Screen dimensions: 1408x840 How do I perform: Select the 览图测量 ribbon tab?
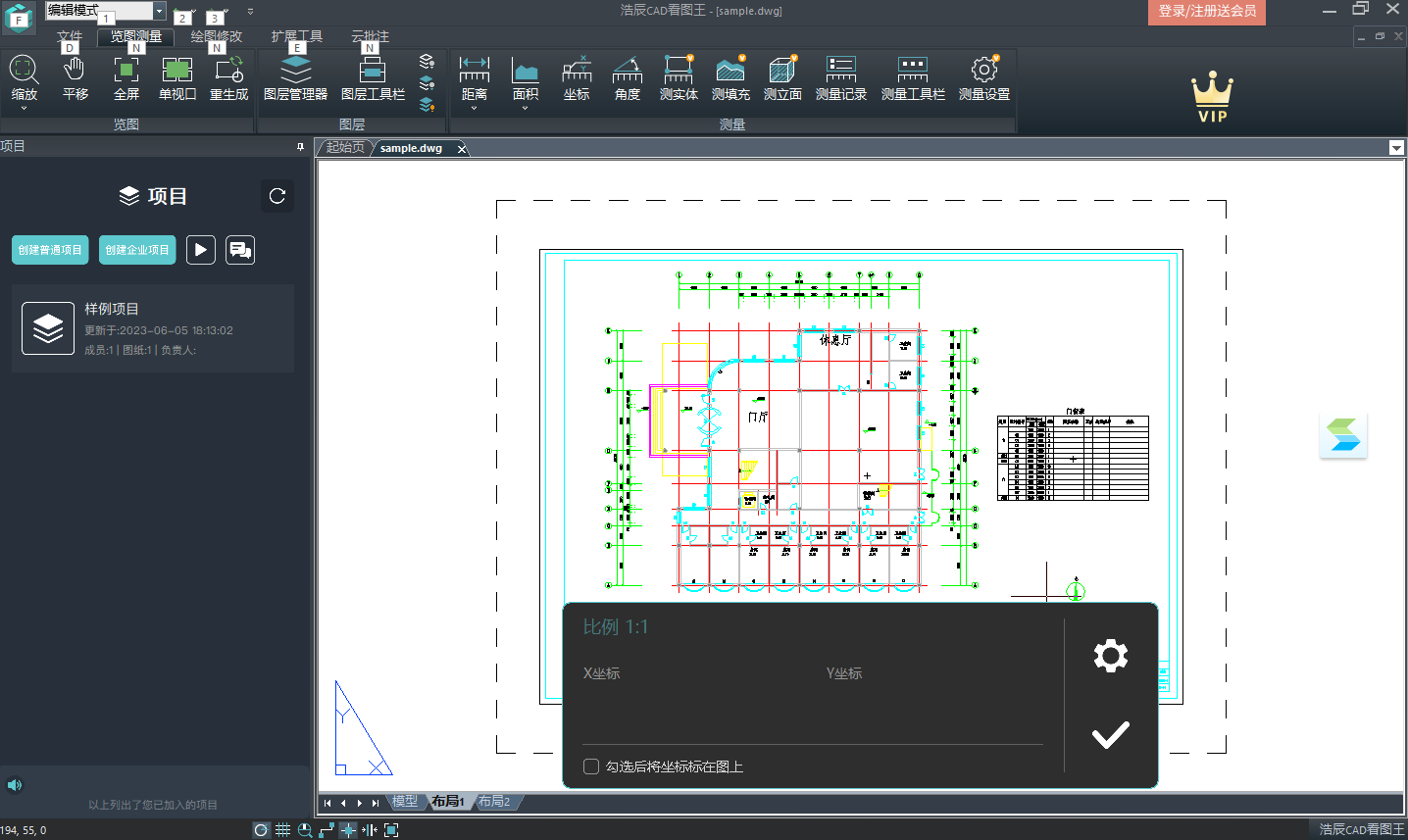(136, 36)
